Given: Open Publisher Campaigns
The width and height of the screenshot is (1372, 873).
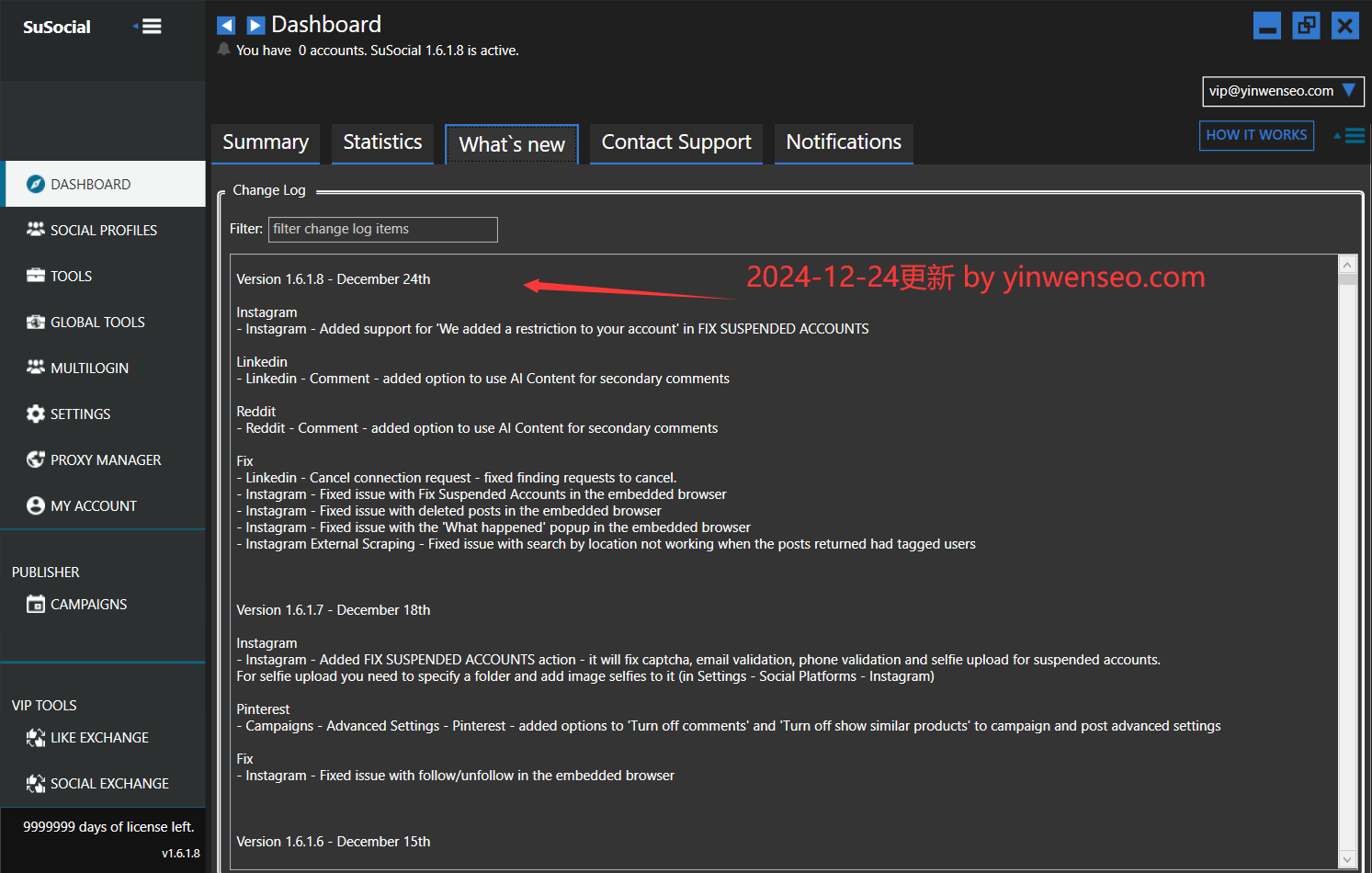Looking at the screenshot, I should point(103,604).
